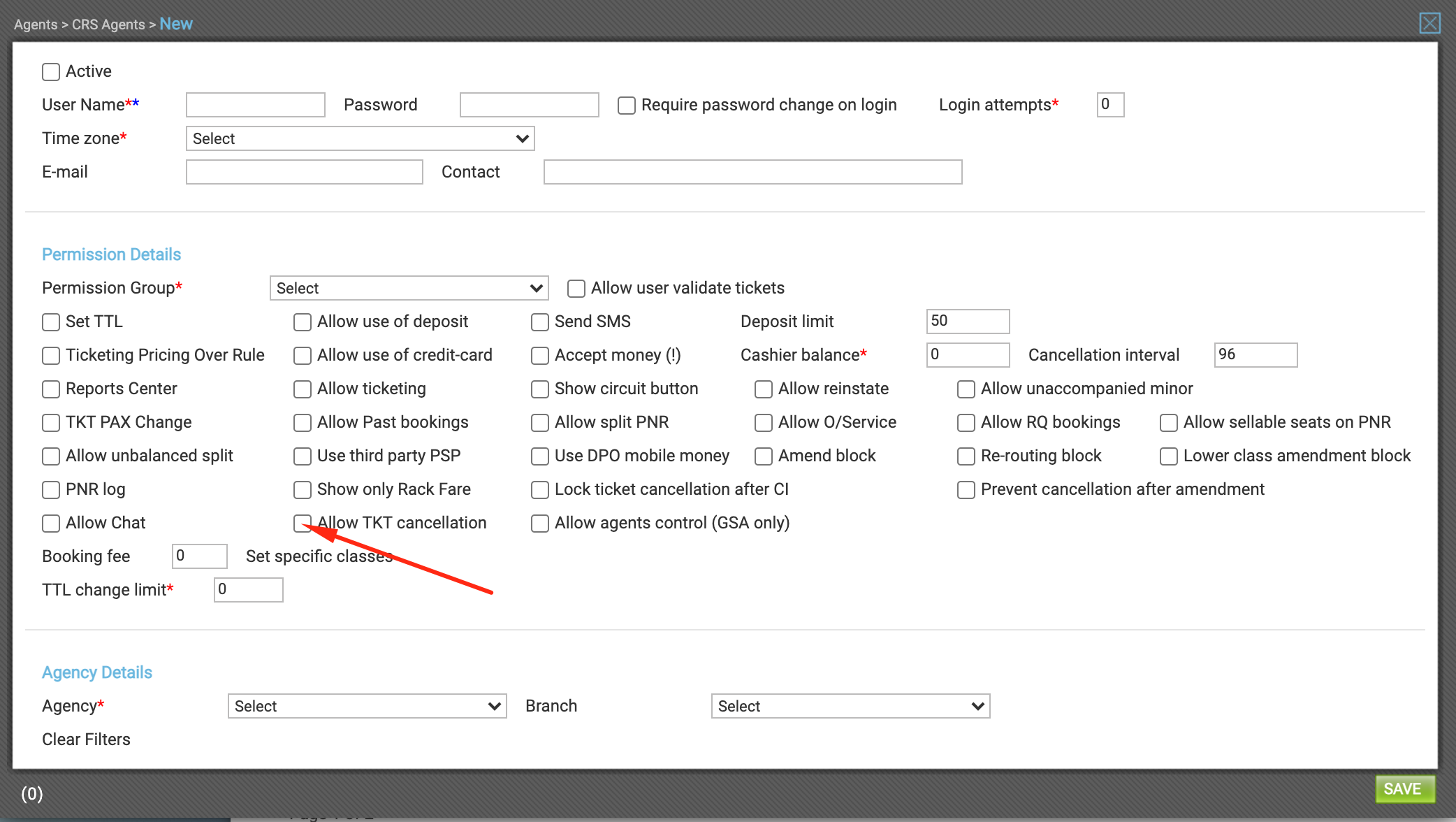This screenshot has width=1456, height=822.
Task: Click the SAVE button
Action: click(1405, 789)
